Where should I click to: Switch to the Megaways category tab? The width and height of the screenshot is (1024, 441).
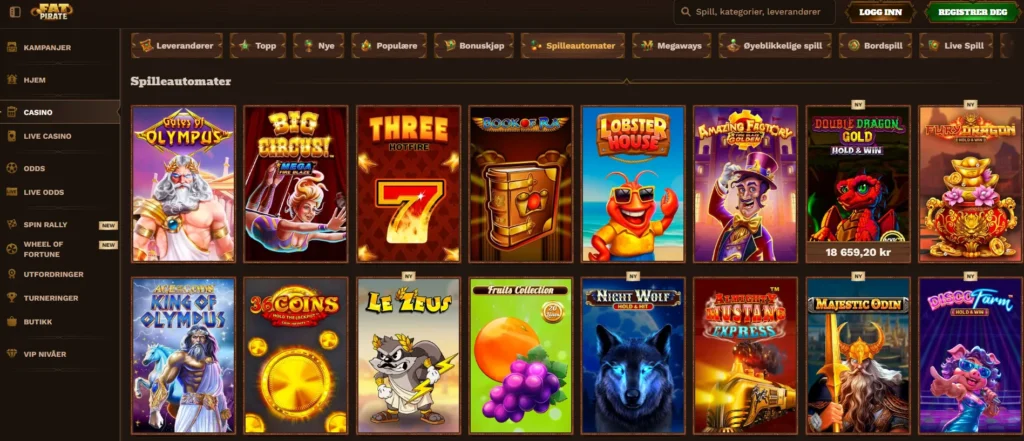[672, 46]
